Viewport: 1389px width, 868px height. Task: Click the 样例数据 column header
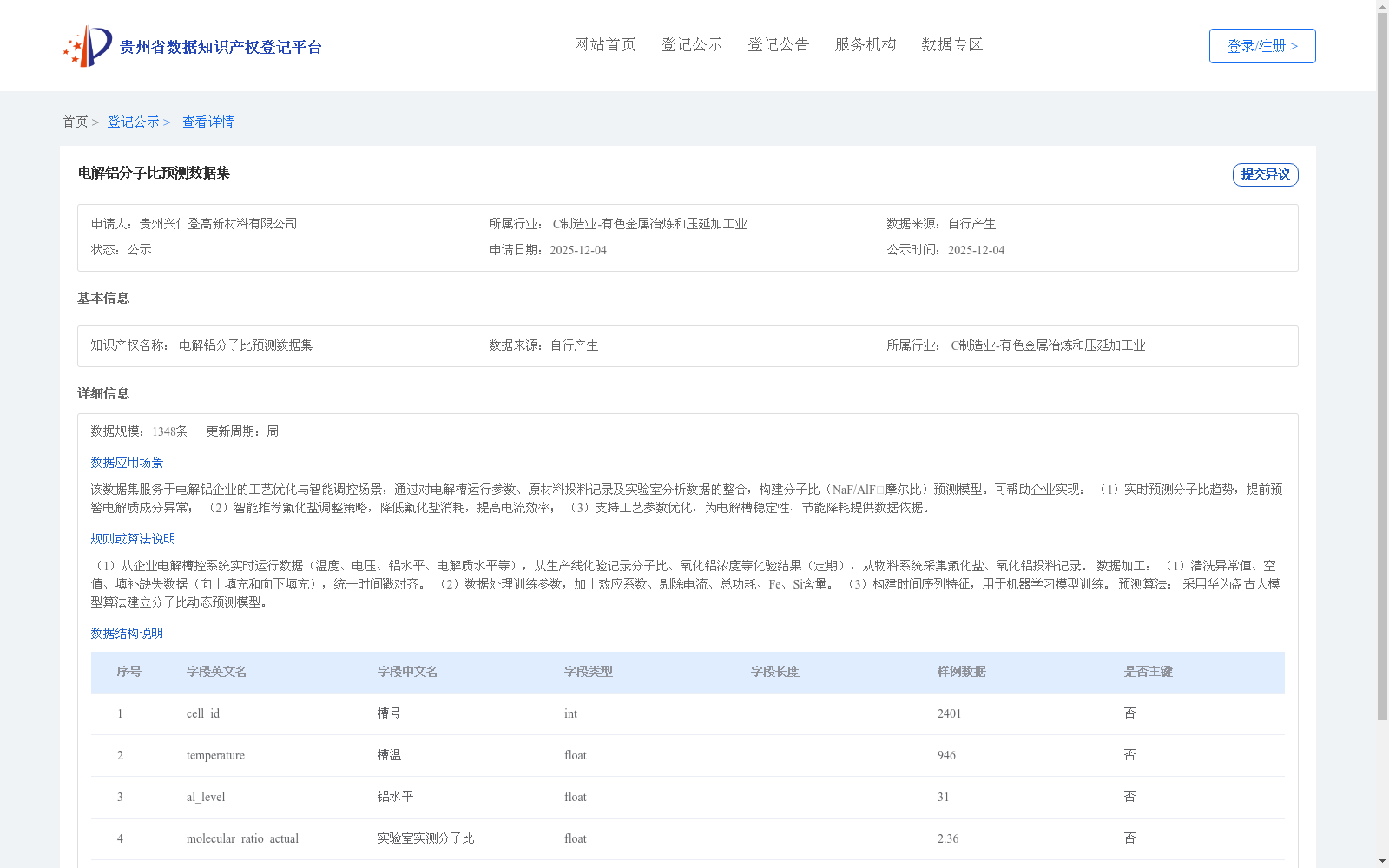[962, 672]
